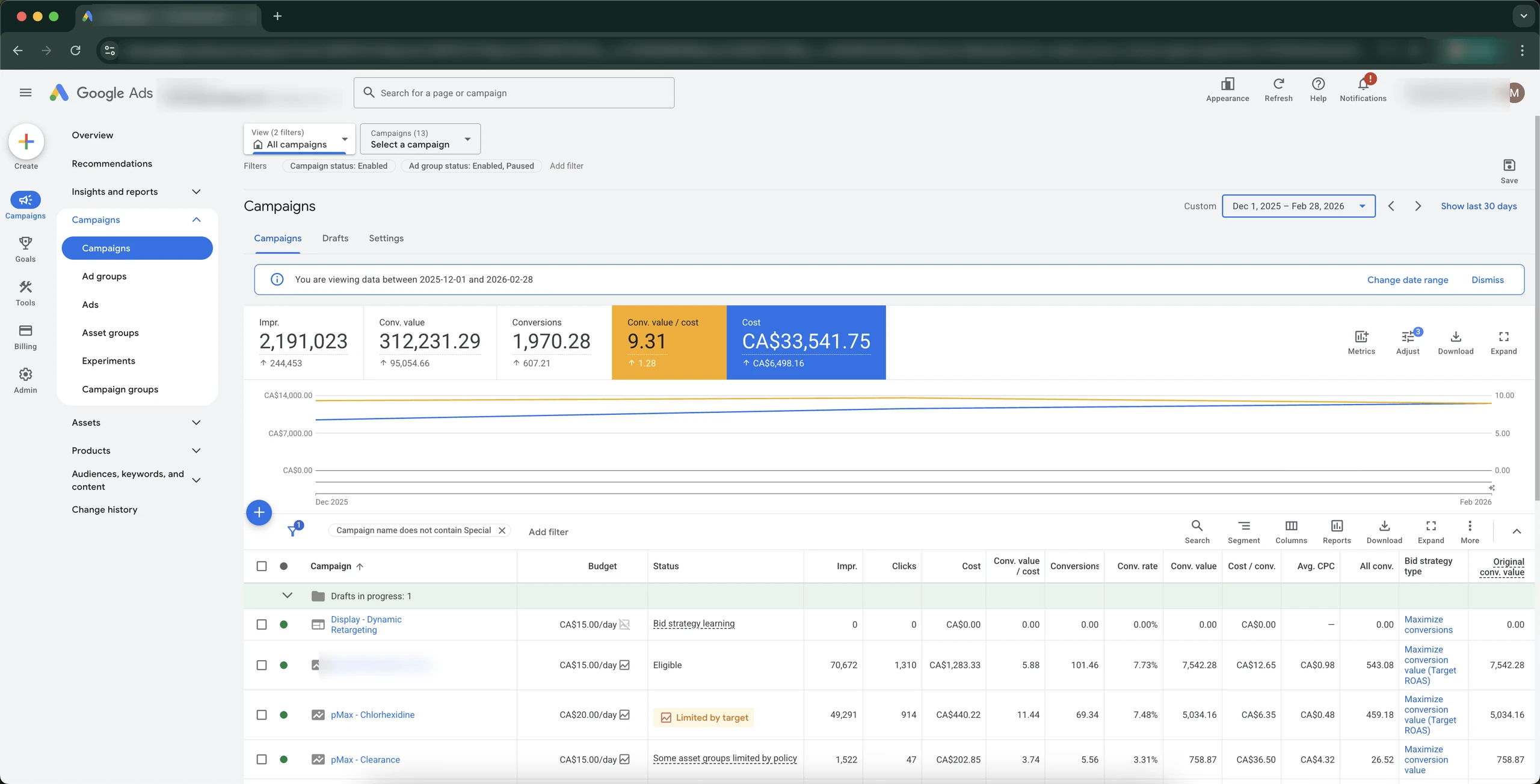Check the blurred-name campaign row checkbox
Image resolution: width=1540 pixels, height=784 pixels.
click(262, 665)
